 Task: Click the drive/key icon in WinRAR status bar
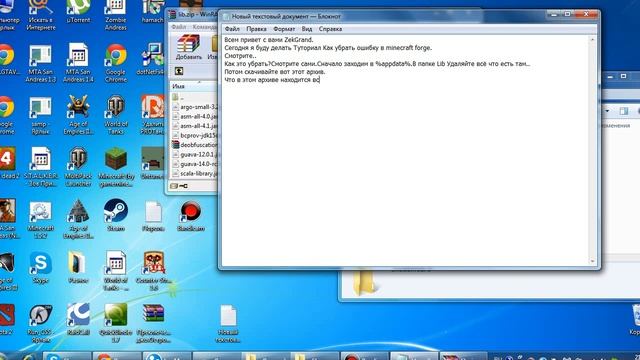click(x=179, y=186)
